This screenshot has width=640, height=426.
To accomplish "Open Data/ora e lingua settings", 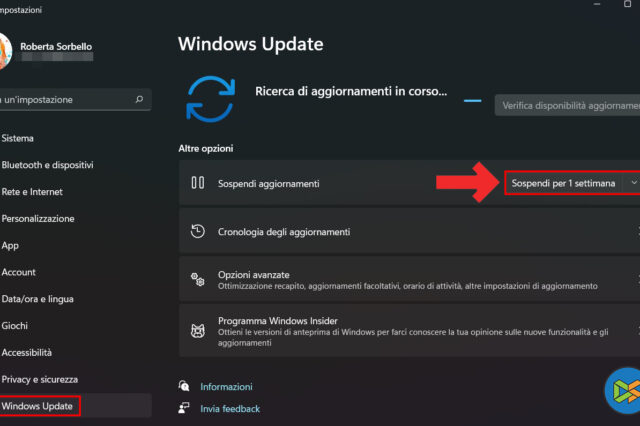I will (x=38, y=299).
